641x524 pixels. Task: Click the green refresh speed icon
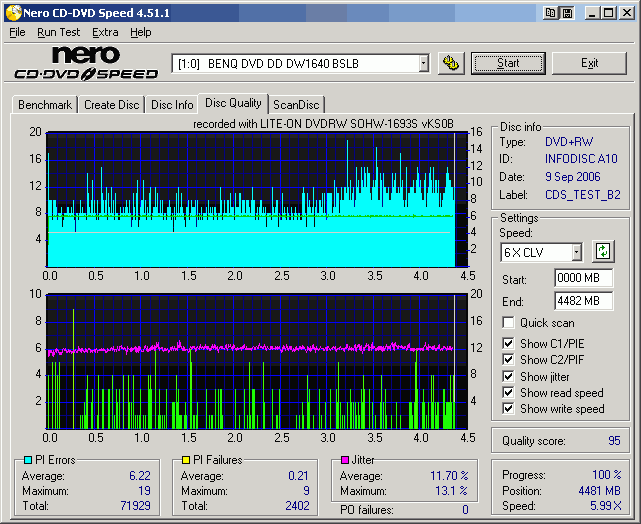pos(603,251)
